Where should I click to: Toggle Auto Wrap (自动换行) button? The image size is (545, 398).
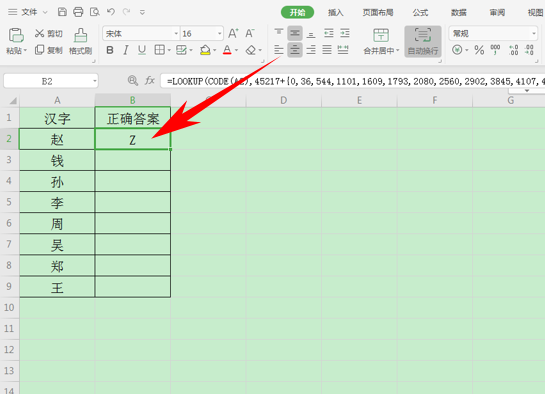pos(423,41)
